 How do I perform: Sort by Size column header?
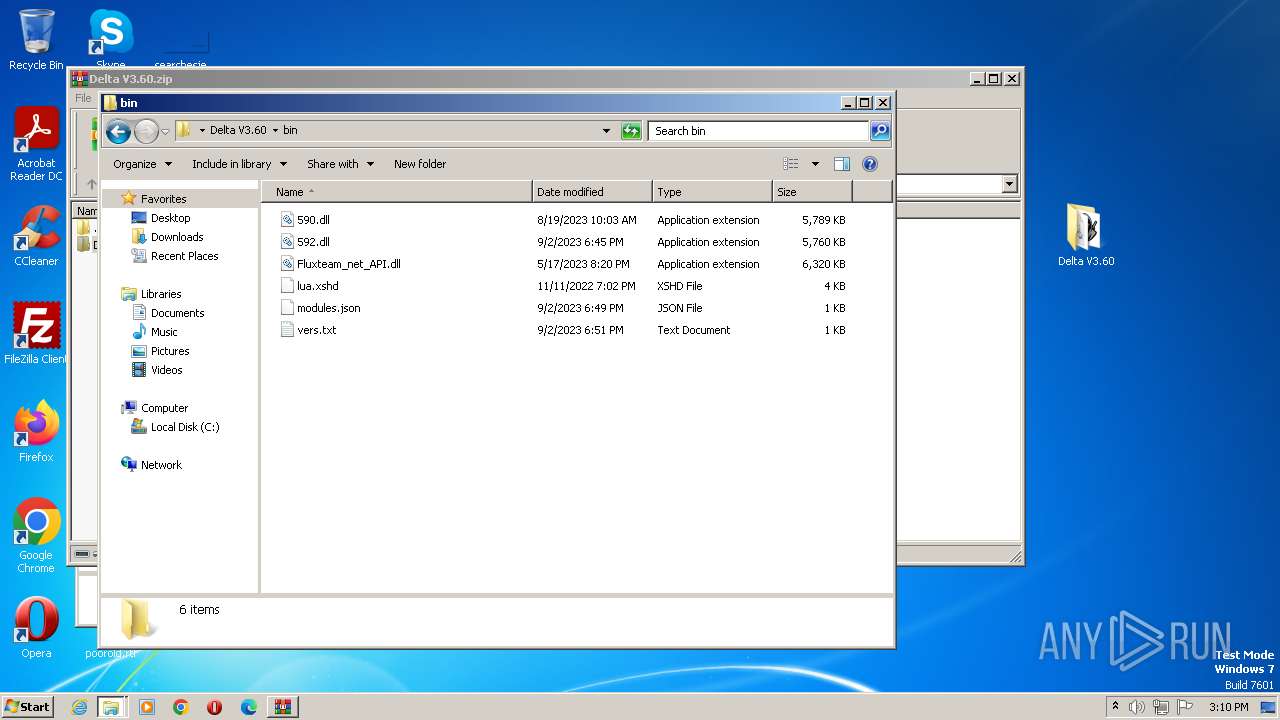tap(812, 192)
